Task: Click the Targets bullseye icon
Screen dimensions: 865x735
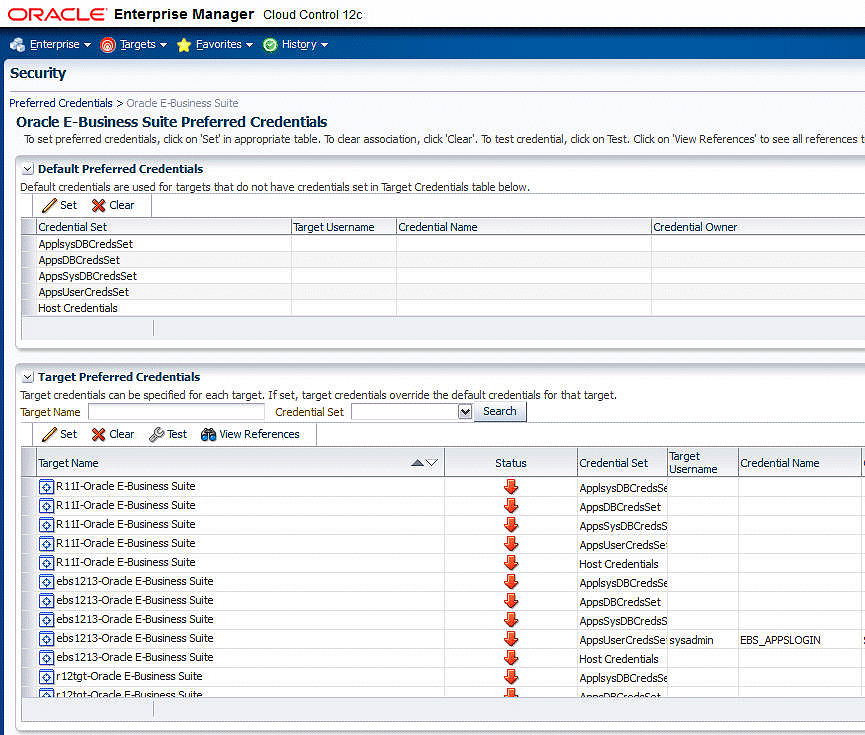Action: [108, 45]
